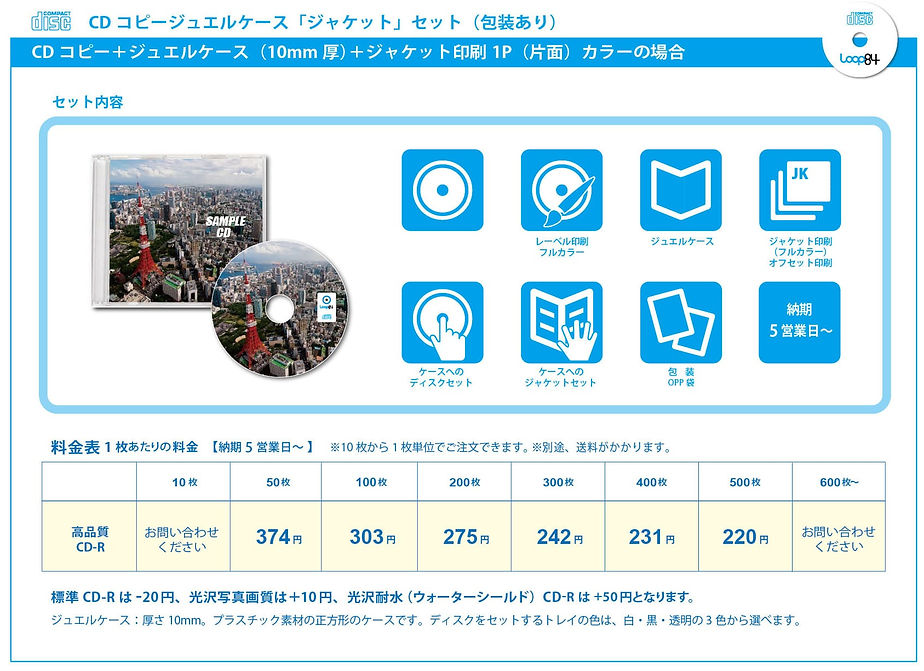
Task: Click the 包装 OPP袋 icon
Action: (x=681, y=322)
